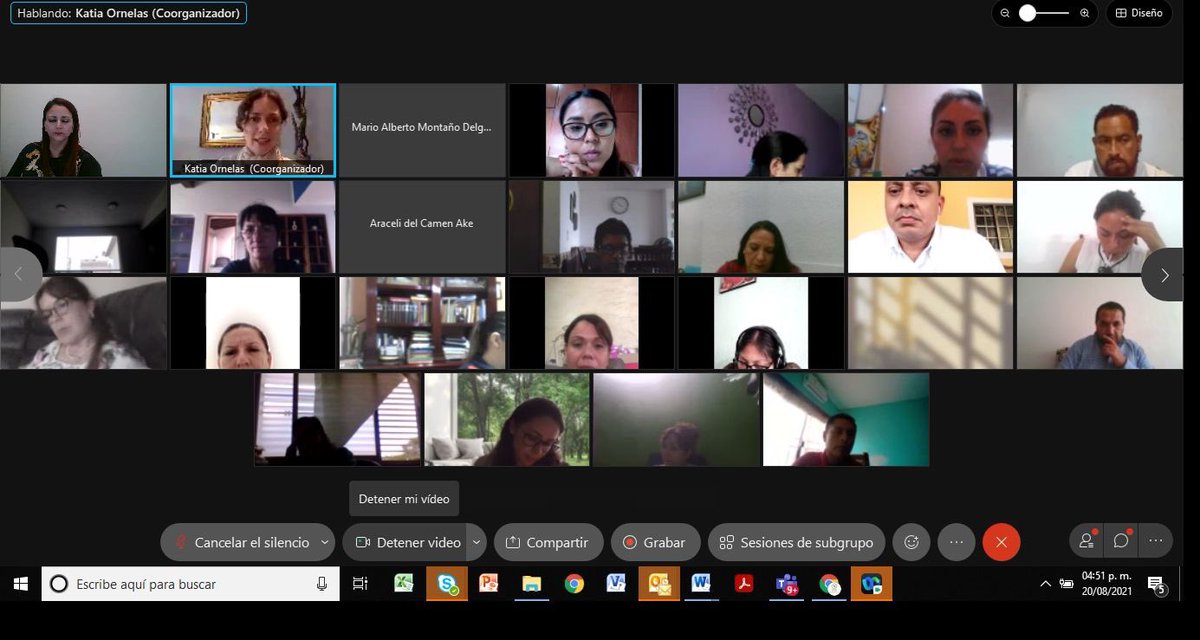Open audio options arrow beside Cancelar el silencio
The image size is (1200, 640).
[x=325, y=542]
